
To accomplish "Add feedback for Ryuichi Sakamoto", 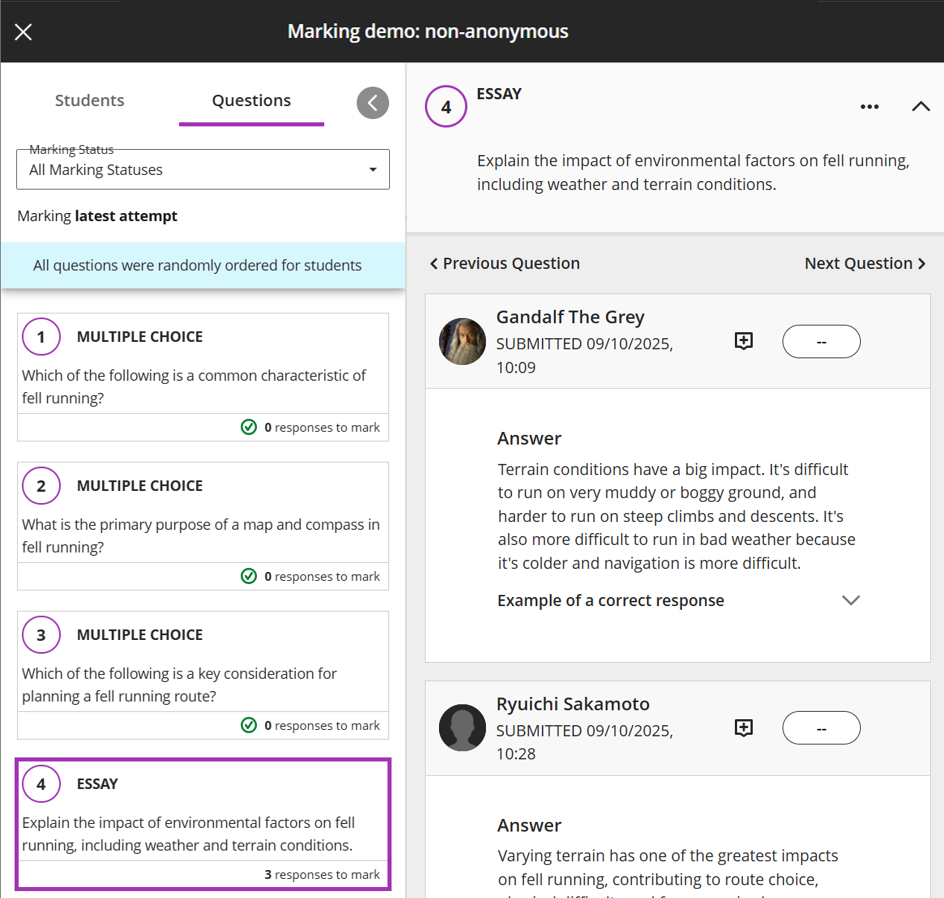I will pyautogui.click(x=743, y=728).
